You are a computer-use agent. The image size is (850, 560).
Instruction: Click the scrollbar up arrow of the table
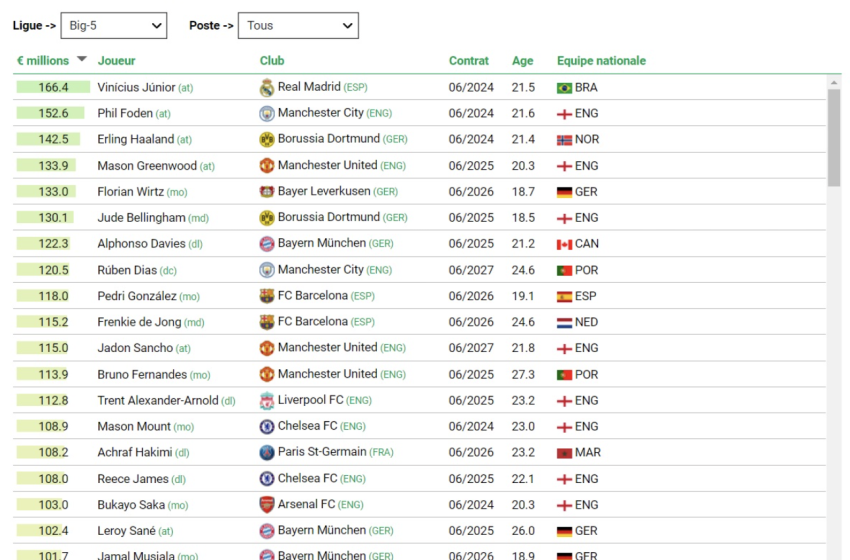(834, 82)
